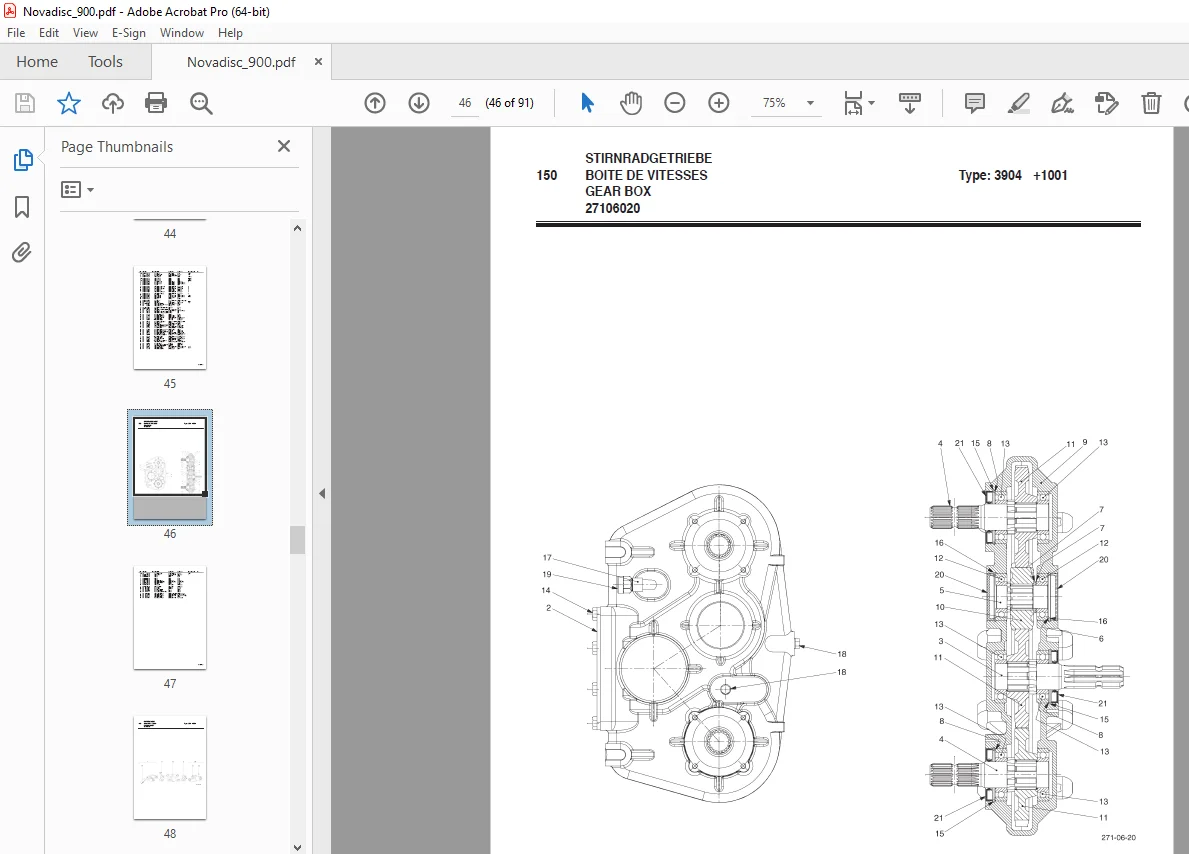Click the STIRNRADGETRIEBE title text
The width and height of the screenshot is (1189, 854).
[648, 158]
